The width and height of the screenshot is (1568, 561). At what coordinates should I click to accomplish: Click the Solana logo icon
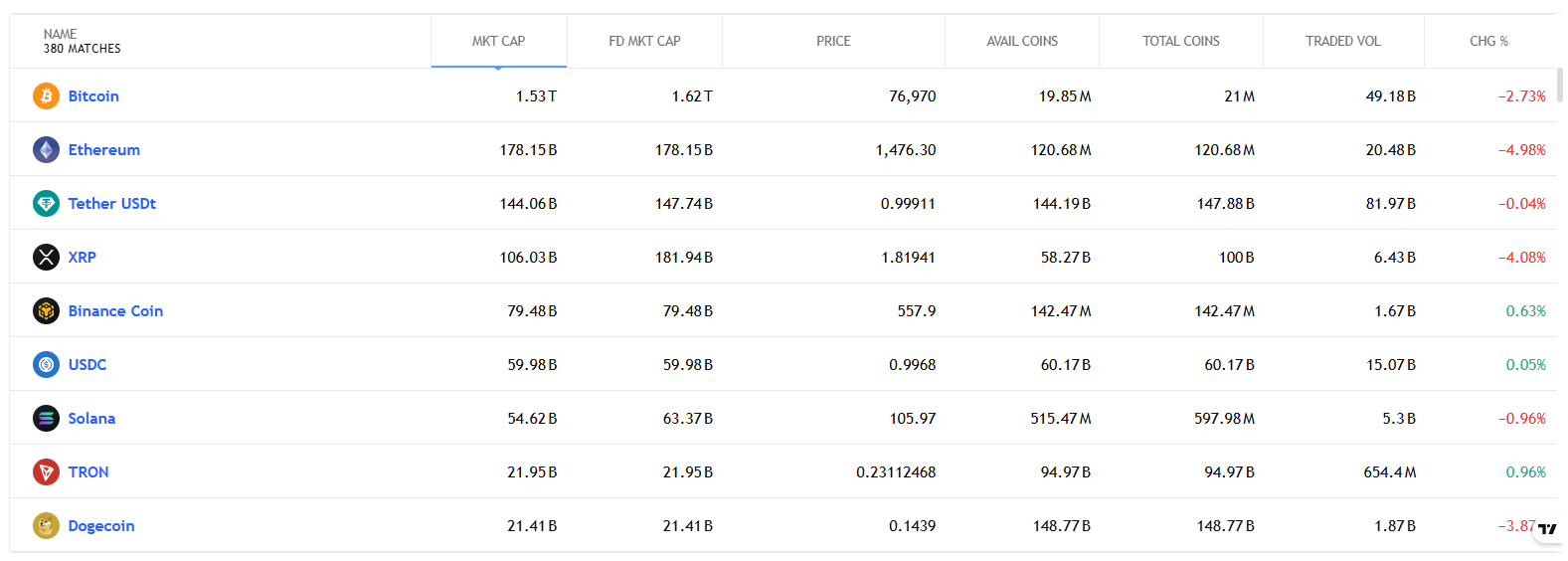pos(46,419)
